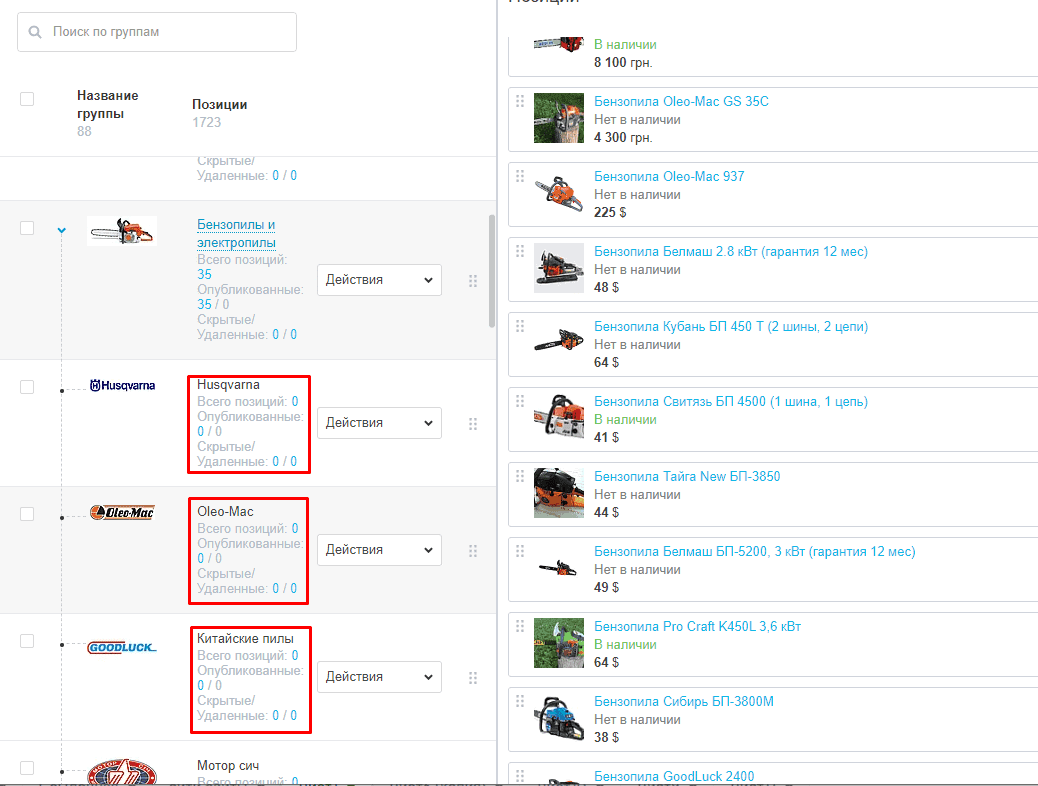This screenshot has height=786, width=1038.
Task: Open Действия dropdown for Oleo-Mac
Action: [379, 550]
